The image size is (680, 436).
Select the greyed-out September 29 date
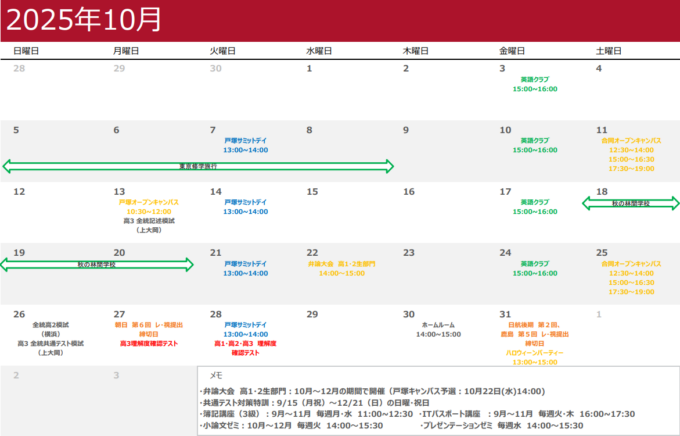[119, 69]
